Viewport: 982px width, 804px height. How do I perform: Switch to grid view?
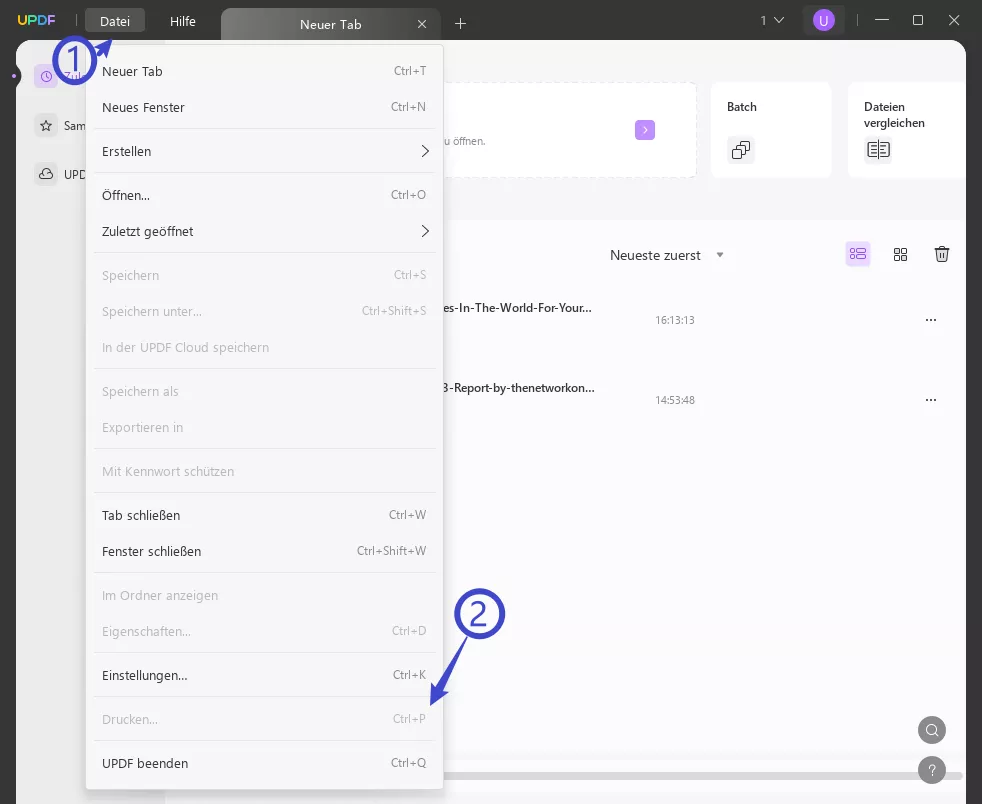tap(900, 254)
